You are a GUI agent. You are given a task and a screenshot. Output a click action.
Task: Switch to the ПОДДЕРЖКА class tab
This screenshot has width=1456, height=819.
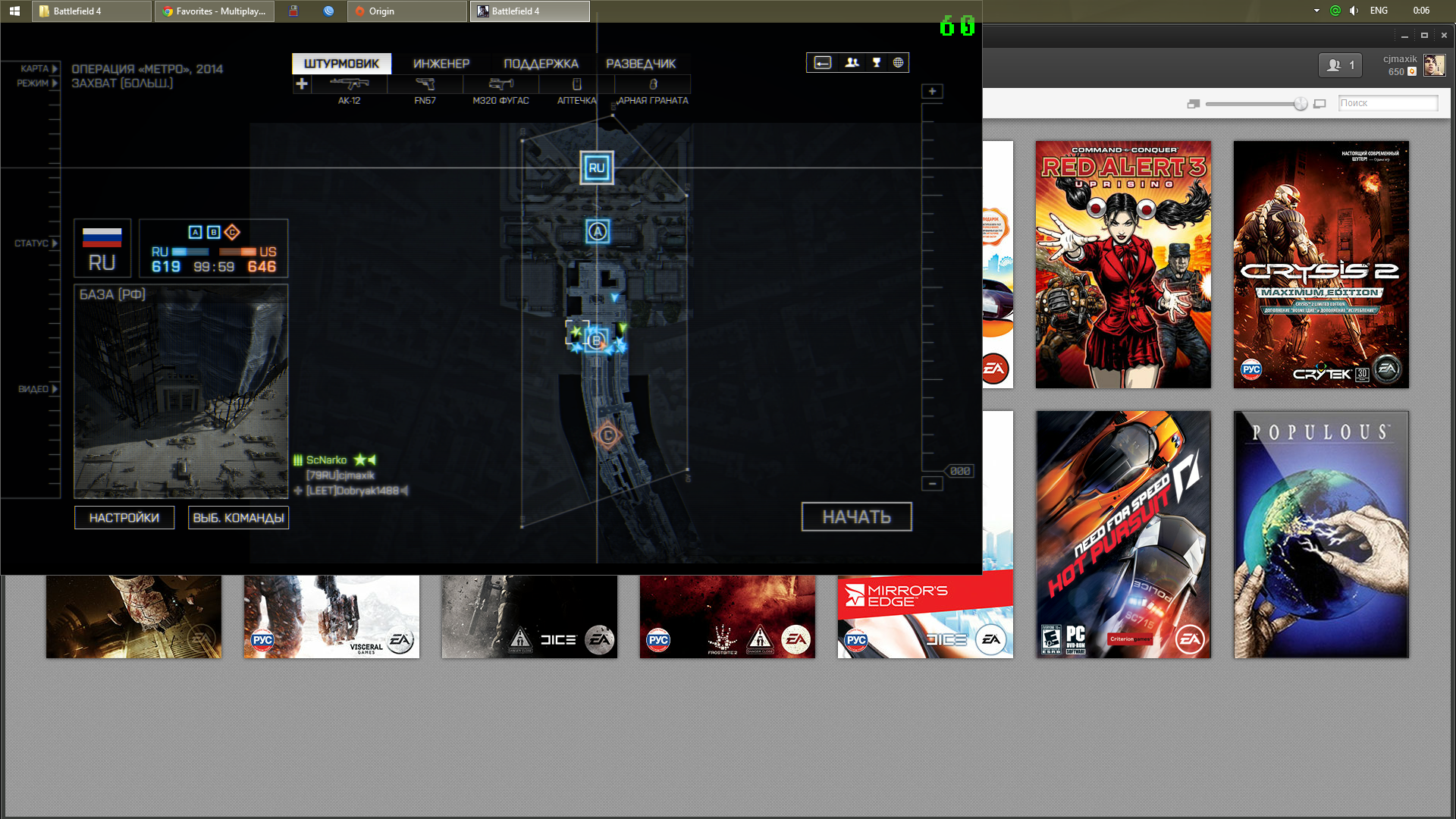click(541, 64)
